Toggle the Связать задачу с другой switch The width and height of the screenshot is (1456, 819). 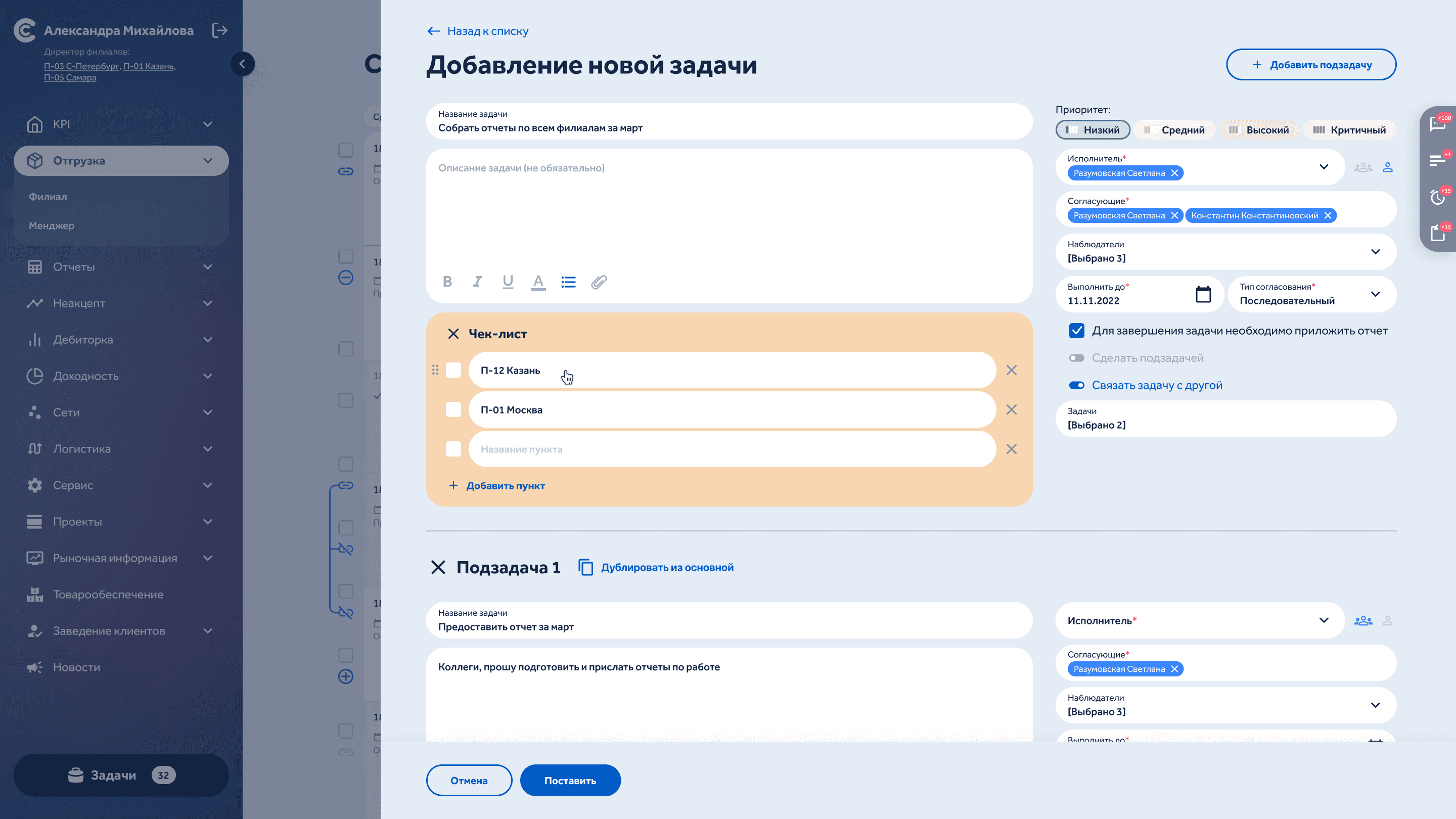click(1076, 385)
